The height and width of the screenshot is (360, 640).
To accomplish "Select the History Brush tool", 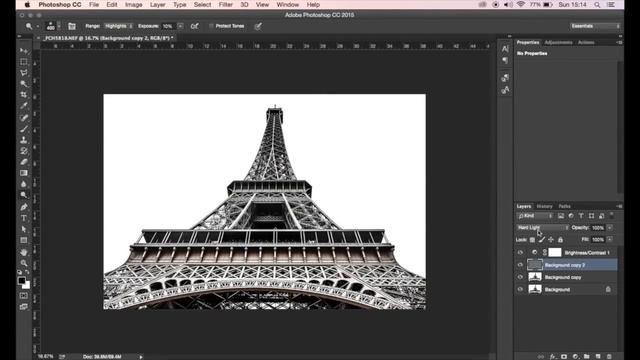I will click(x=24, y=151).
